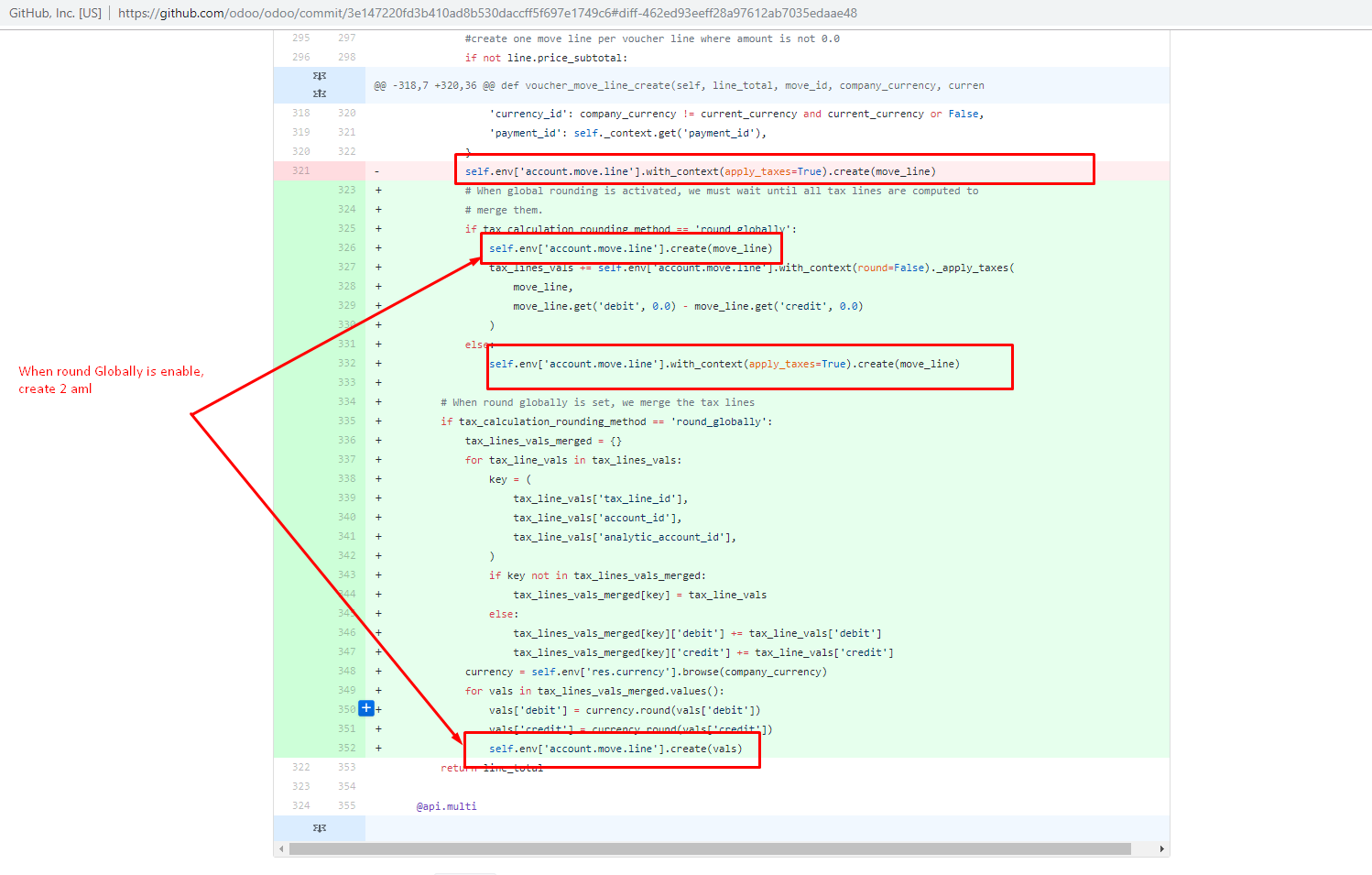Click the blue plus comment icon on line 350

(x=366, y=707)
